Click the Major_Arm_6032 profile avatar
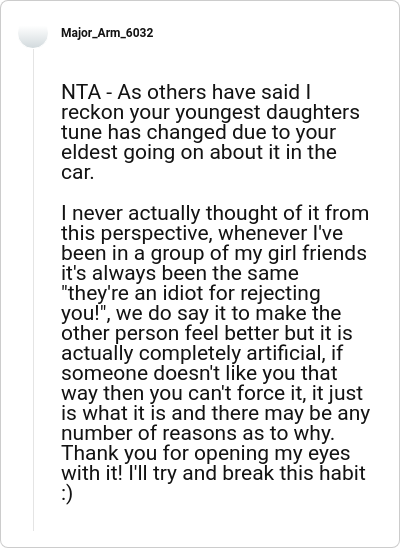 [33, 33]
